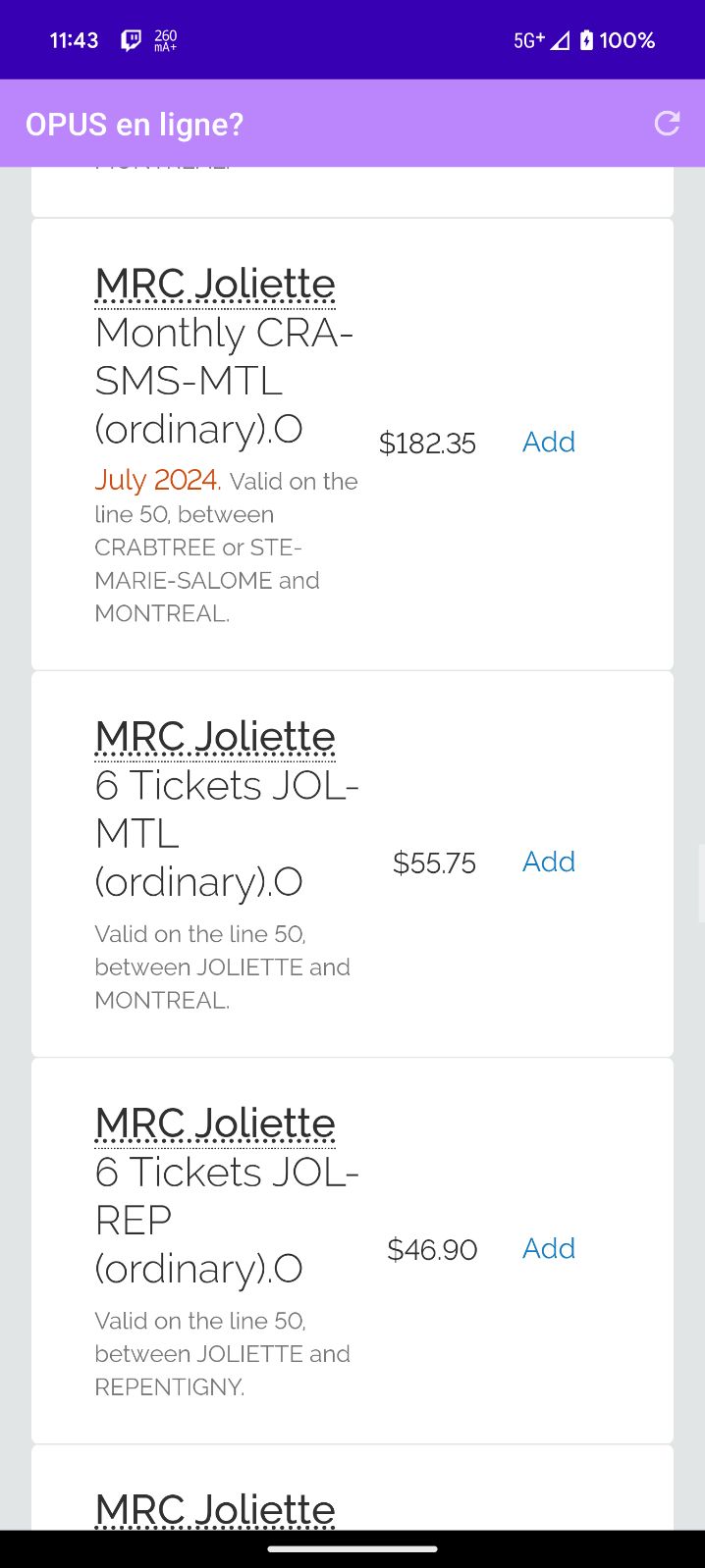This screenshot has width=705, height=1568.
Task: Tap MRC Joliette link above JOL-MTL tickets
Action: tap(215, 737)
